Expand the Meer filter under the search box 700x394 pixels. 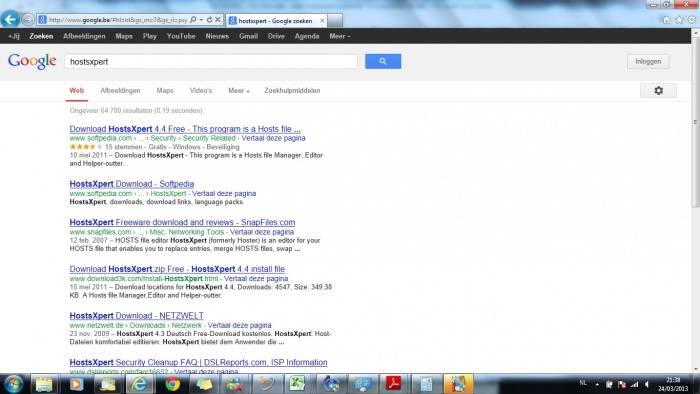click(x=239, y=91)
